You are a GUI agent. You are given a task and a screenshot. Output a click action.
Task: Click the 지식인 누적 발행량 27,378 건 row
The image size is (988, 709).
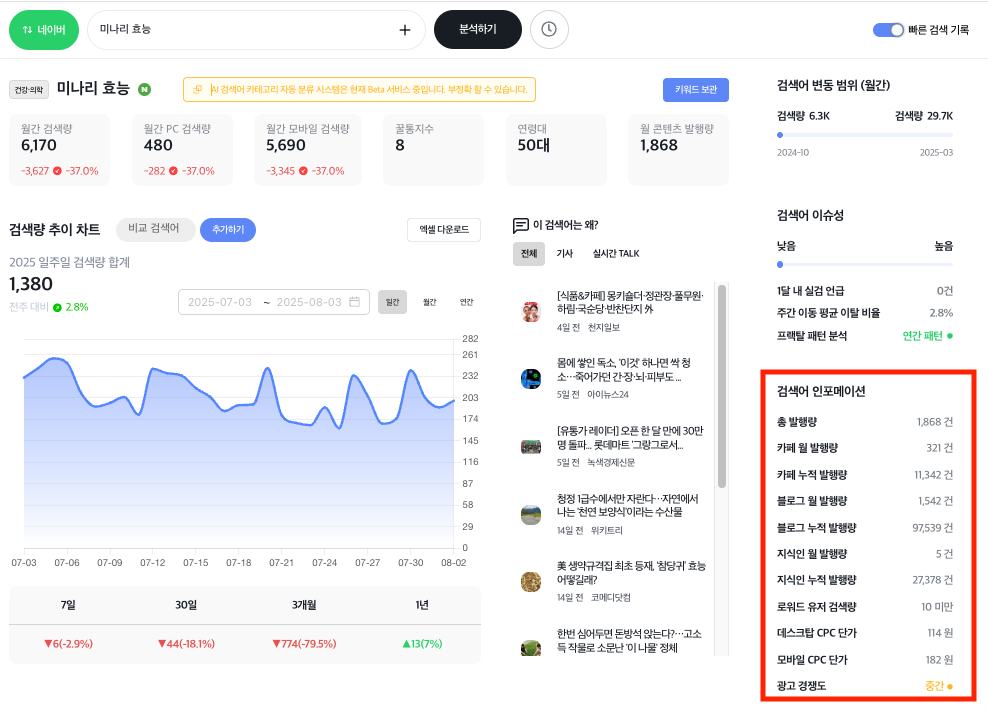[864, 580]
